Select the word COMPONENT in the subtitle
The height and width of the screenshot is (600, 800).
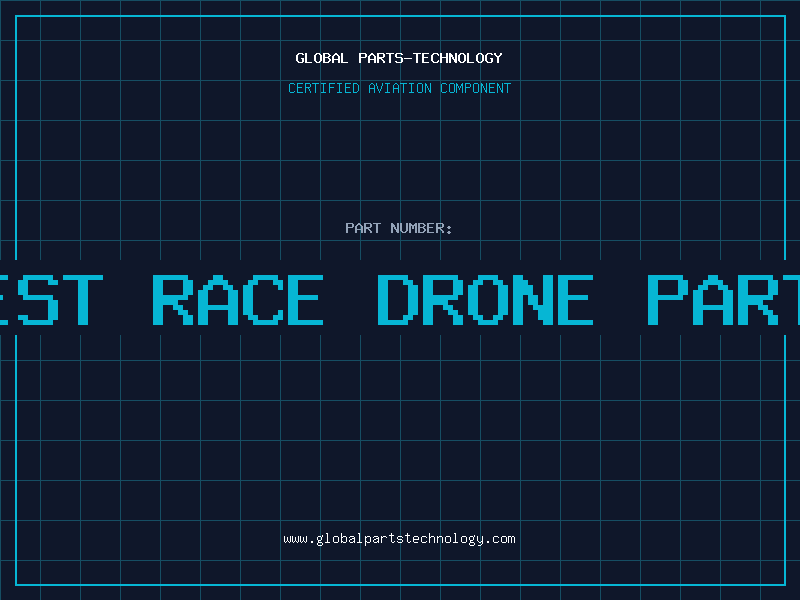(475, 88)
